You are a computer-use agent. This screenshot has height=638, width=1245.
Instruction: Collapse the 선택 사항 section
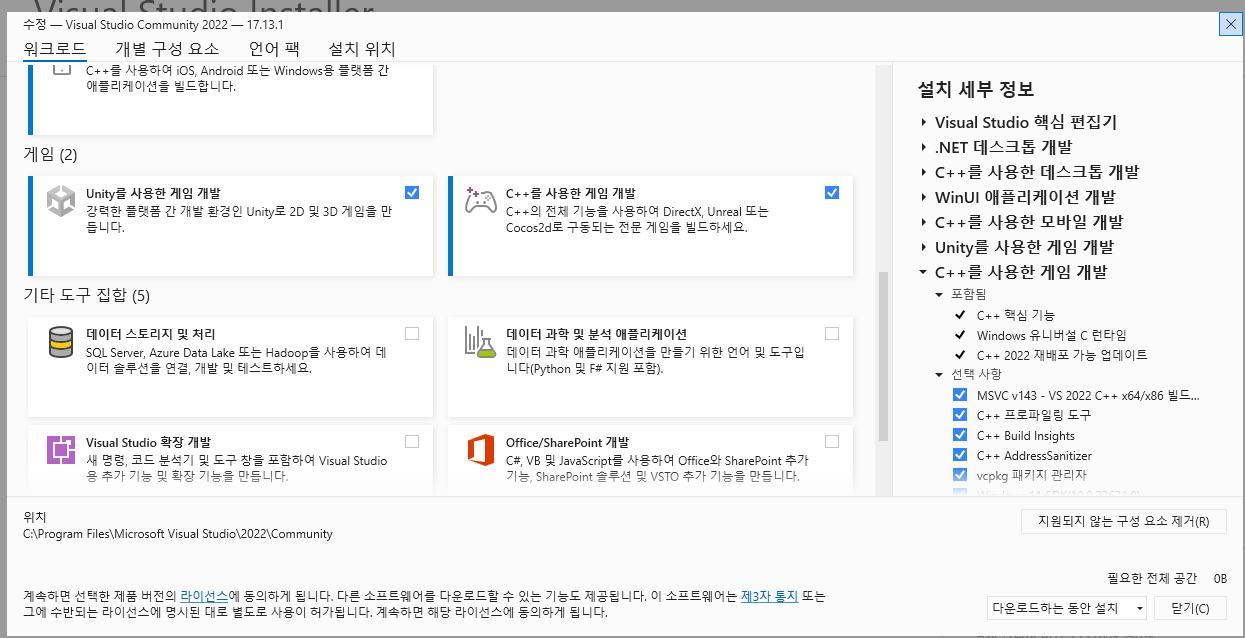click(x=939, y=375)
